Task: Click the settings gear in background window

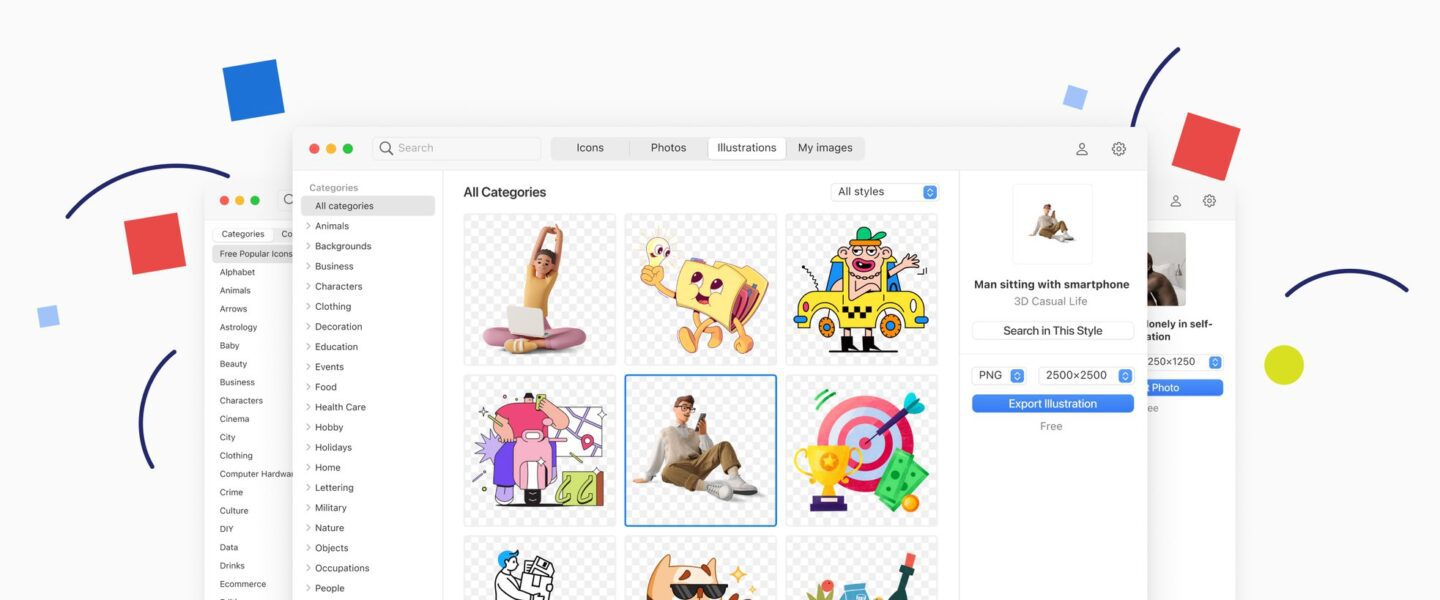Action: click(x=1209, y=201)
